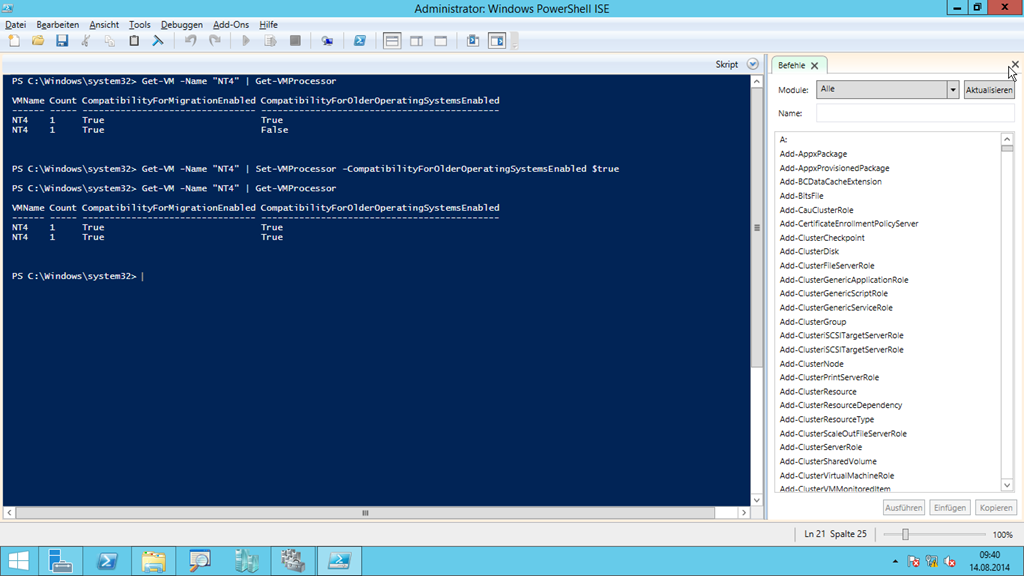Redo using the toolbar arrow icon
Viewport: 1024px width, 576px height.
point(215,41)
